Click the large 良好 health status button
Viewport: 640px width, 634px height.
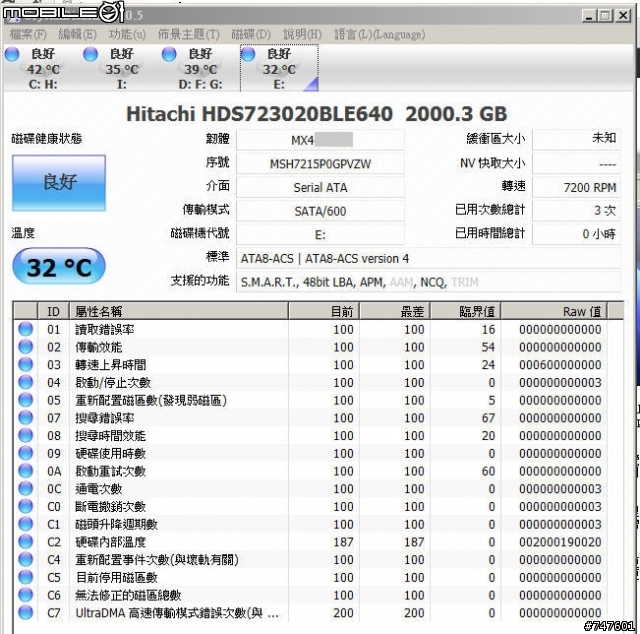click(x=59, y=182)
